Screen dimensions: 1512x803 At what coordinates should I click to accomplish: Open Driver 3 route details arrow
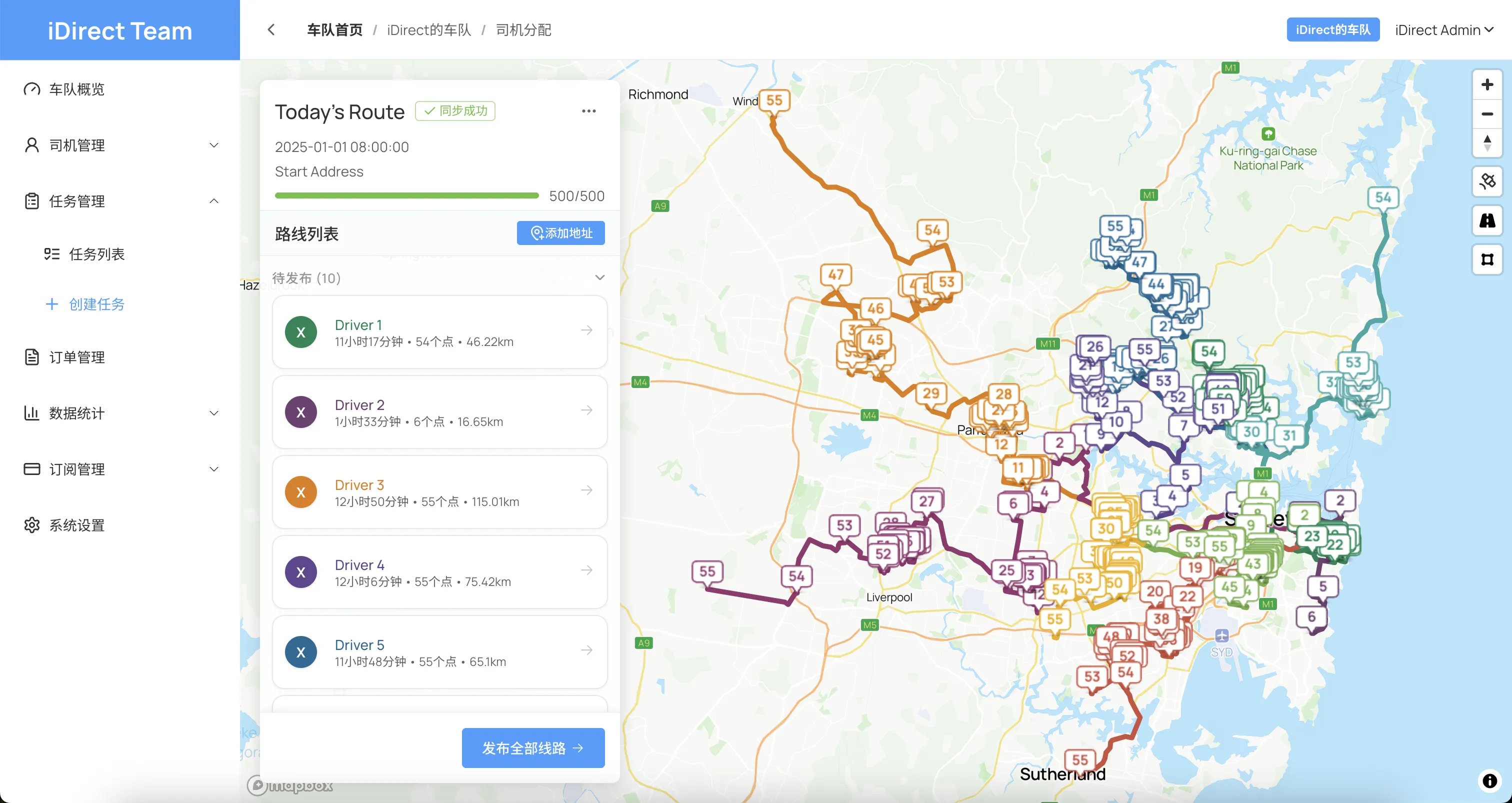(x=586, y=490)
